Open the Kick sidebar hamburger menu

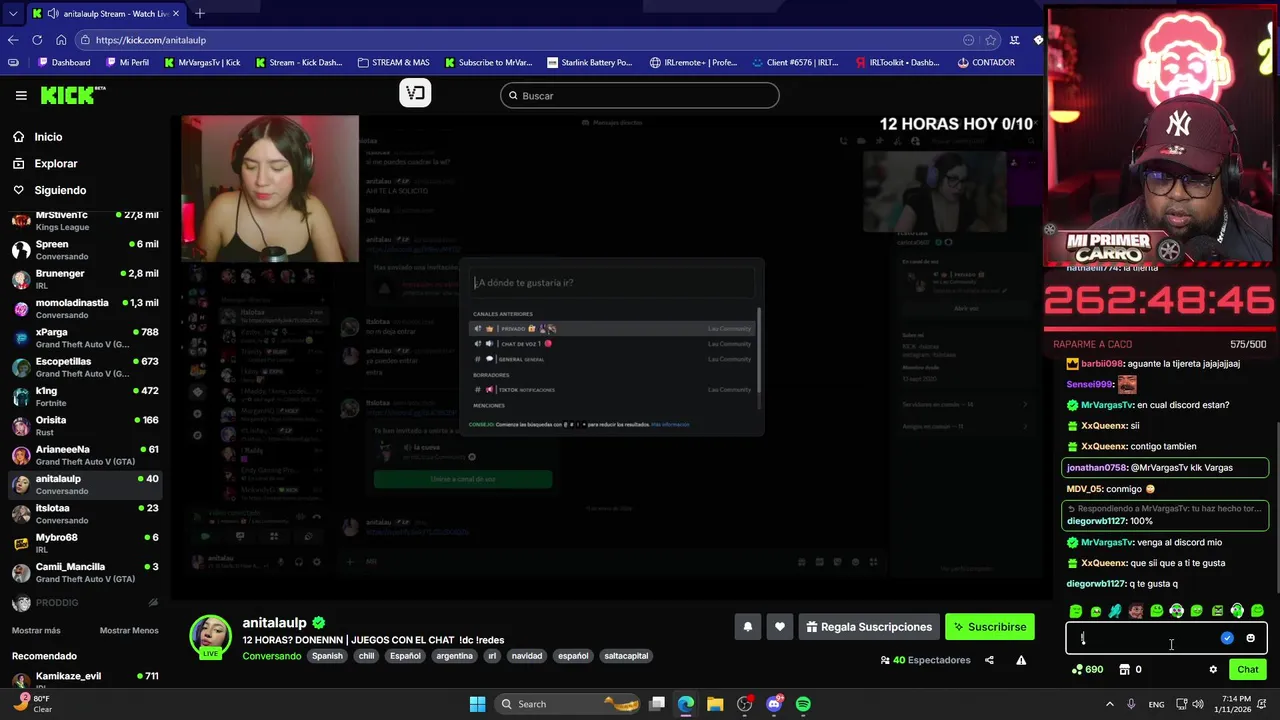(21, 95)
